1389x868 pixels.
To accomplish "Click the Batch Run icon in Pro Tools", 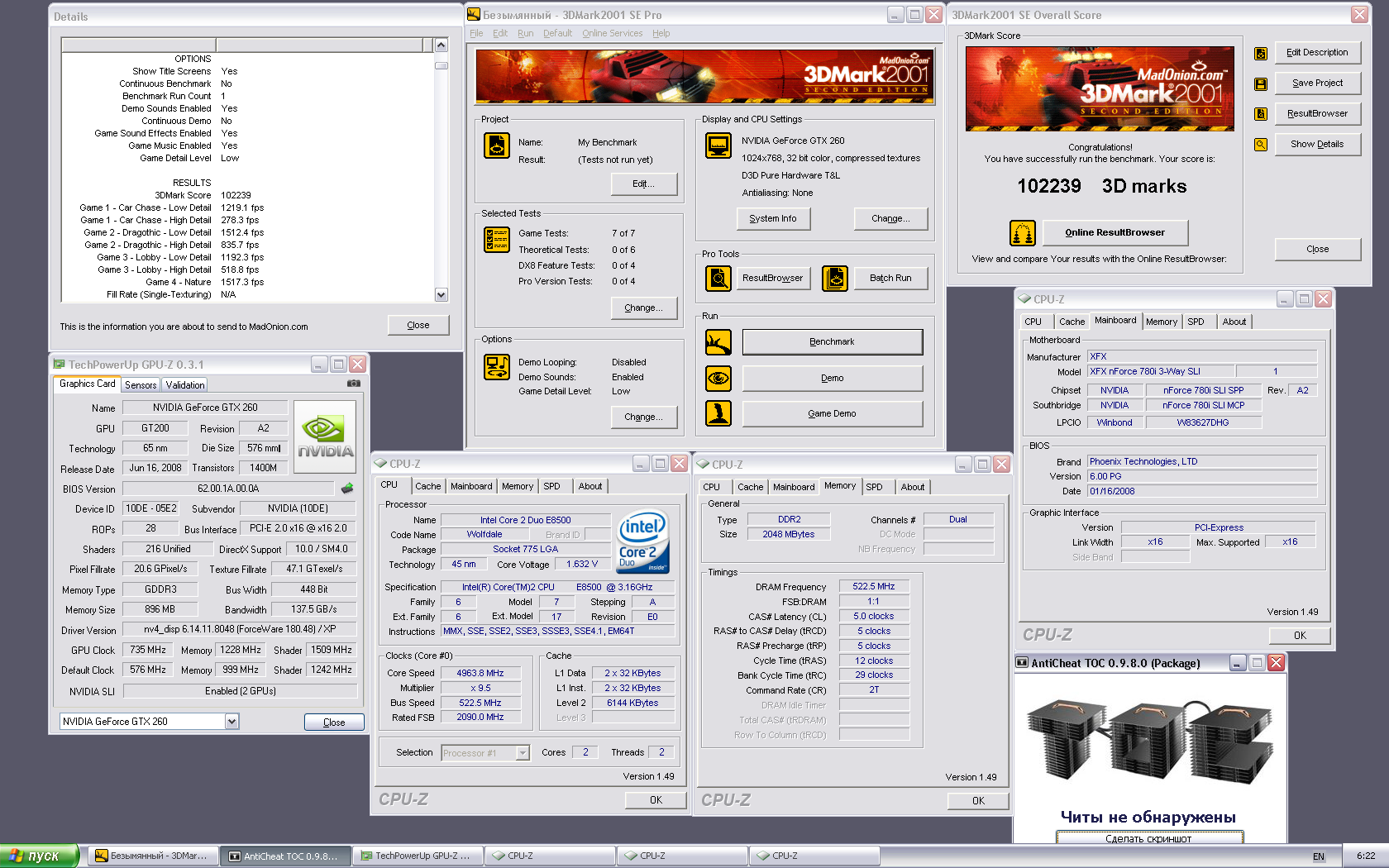I will tap(835, 279).
